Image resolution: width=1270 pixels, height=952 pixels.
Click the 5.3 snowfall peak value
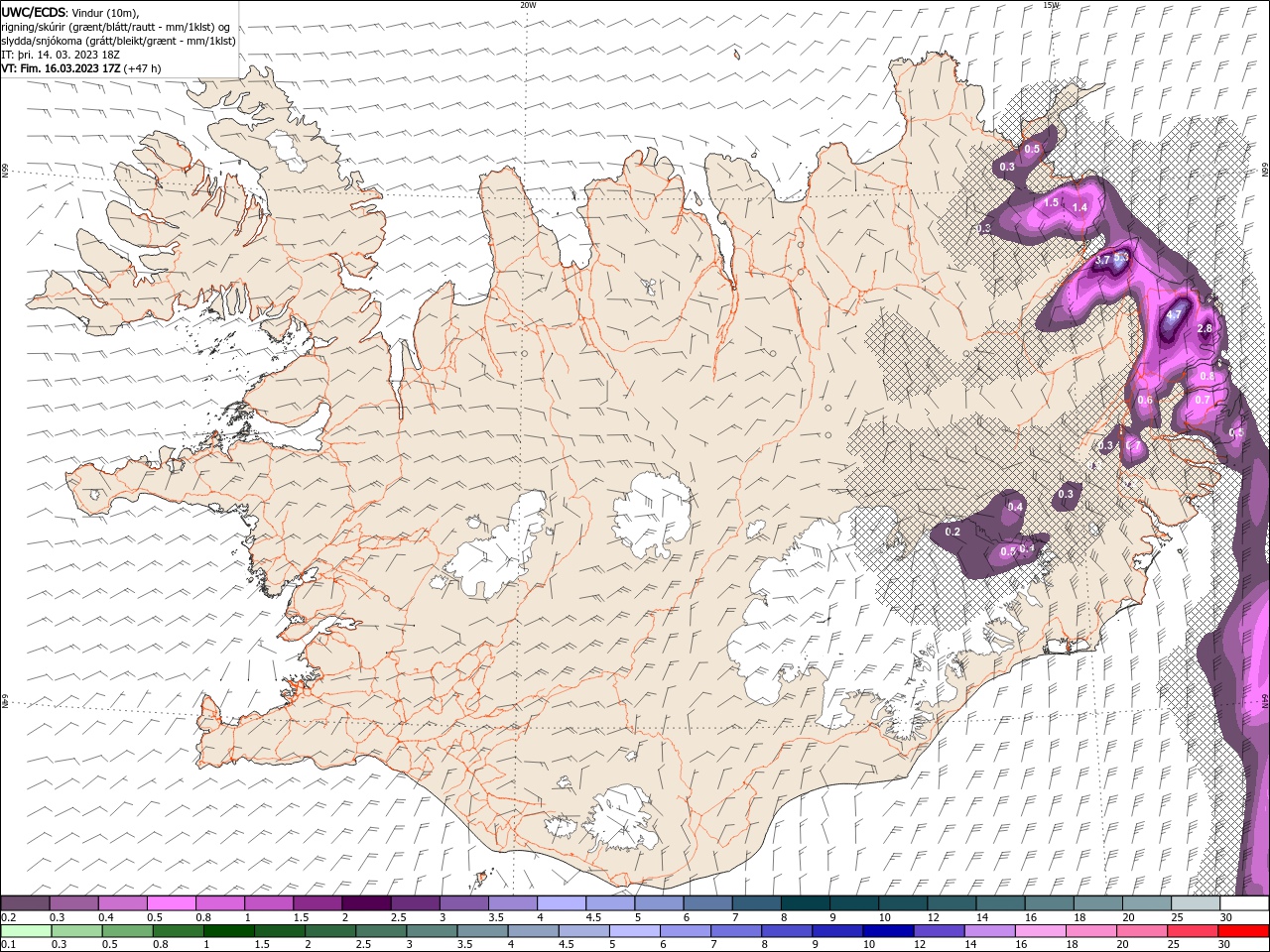coord(1121,258)
